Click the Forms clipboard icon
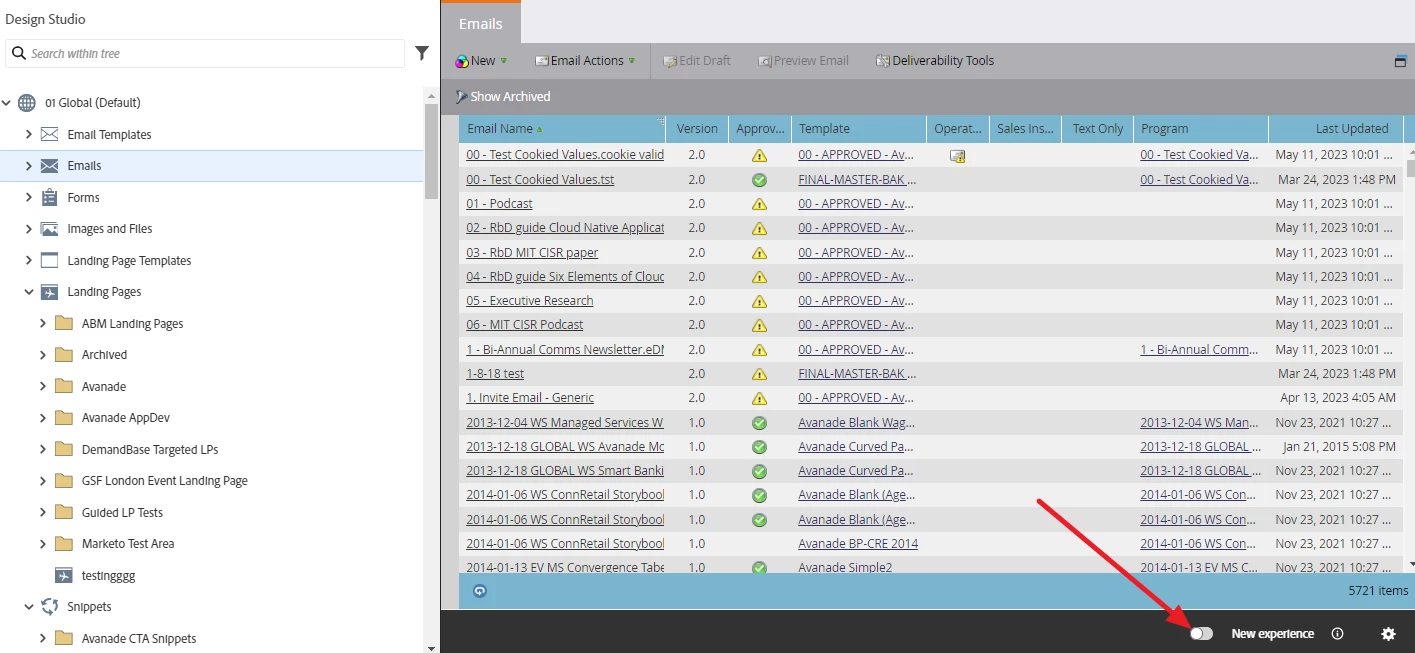 coord(49,197)
